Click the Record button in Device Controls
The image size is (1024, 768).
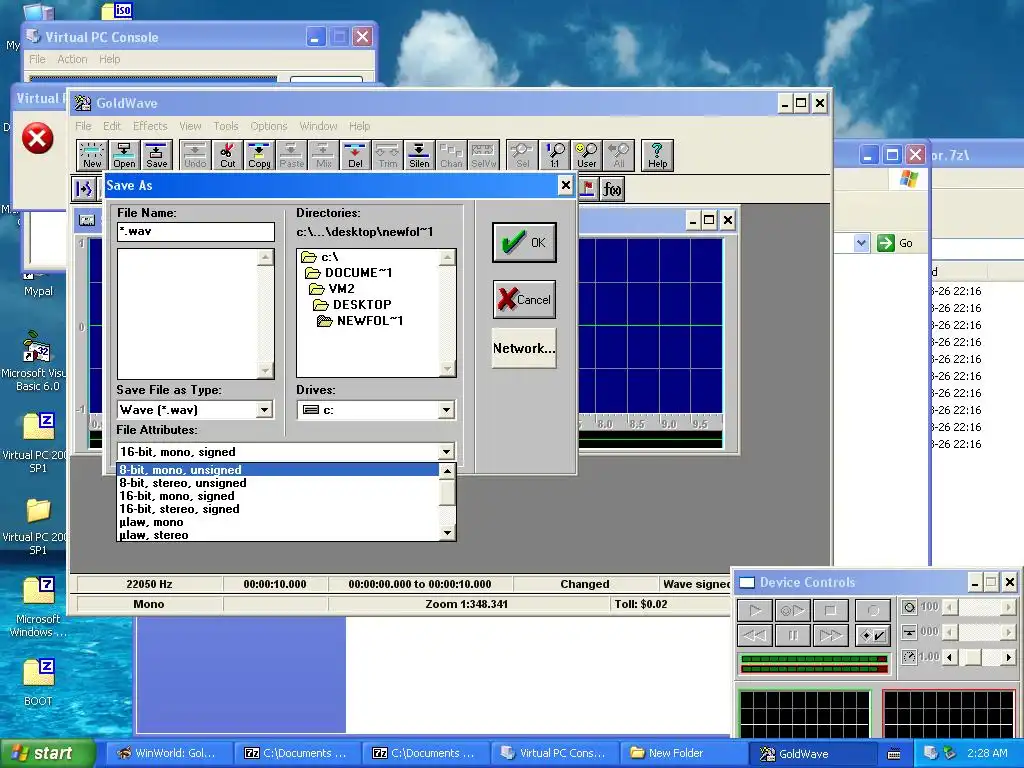[x=872, y=611]
